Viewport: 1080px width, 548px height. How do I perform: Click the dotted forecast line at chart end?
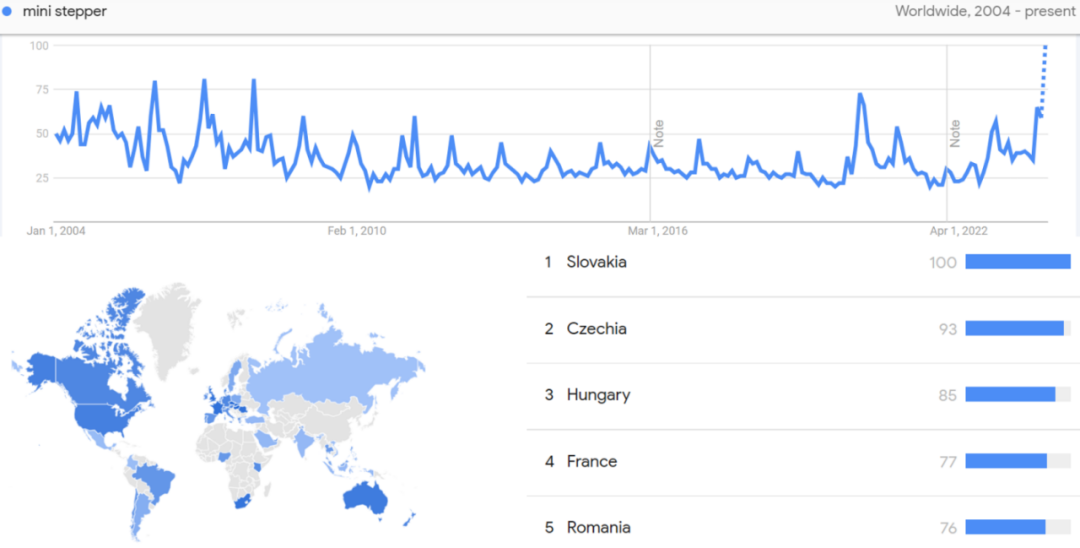point(1043,79)
